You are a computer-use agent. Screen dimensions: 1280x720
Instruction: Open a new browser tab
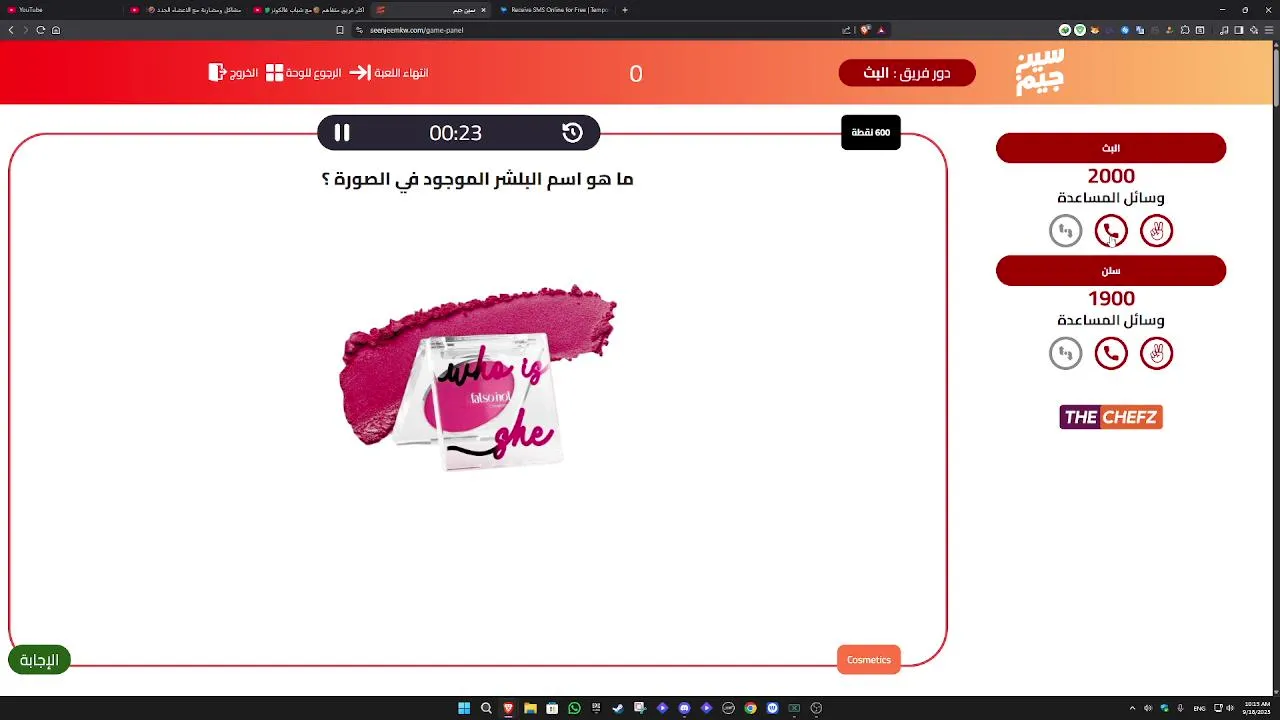tap(625, 10)
